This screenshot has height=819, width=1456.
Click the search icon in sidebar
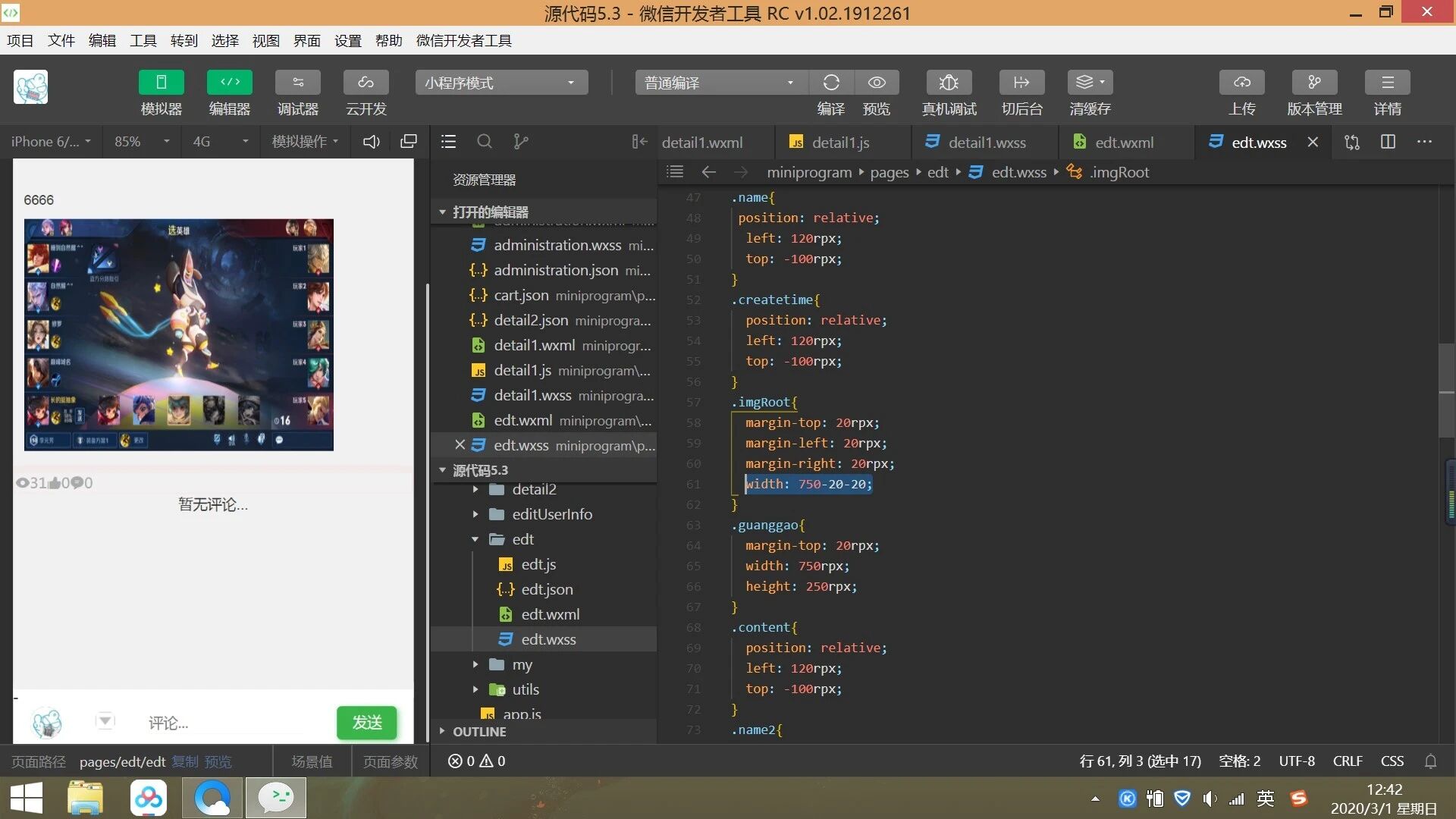(485, 142)
